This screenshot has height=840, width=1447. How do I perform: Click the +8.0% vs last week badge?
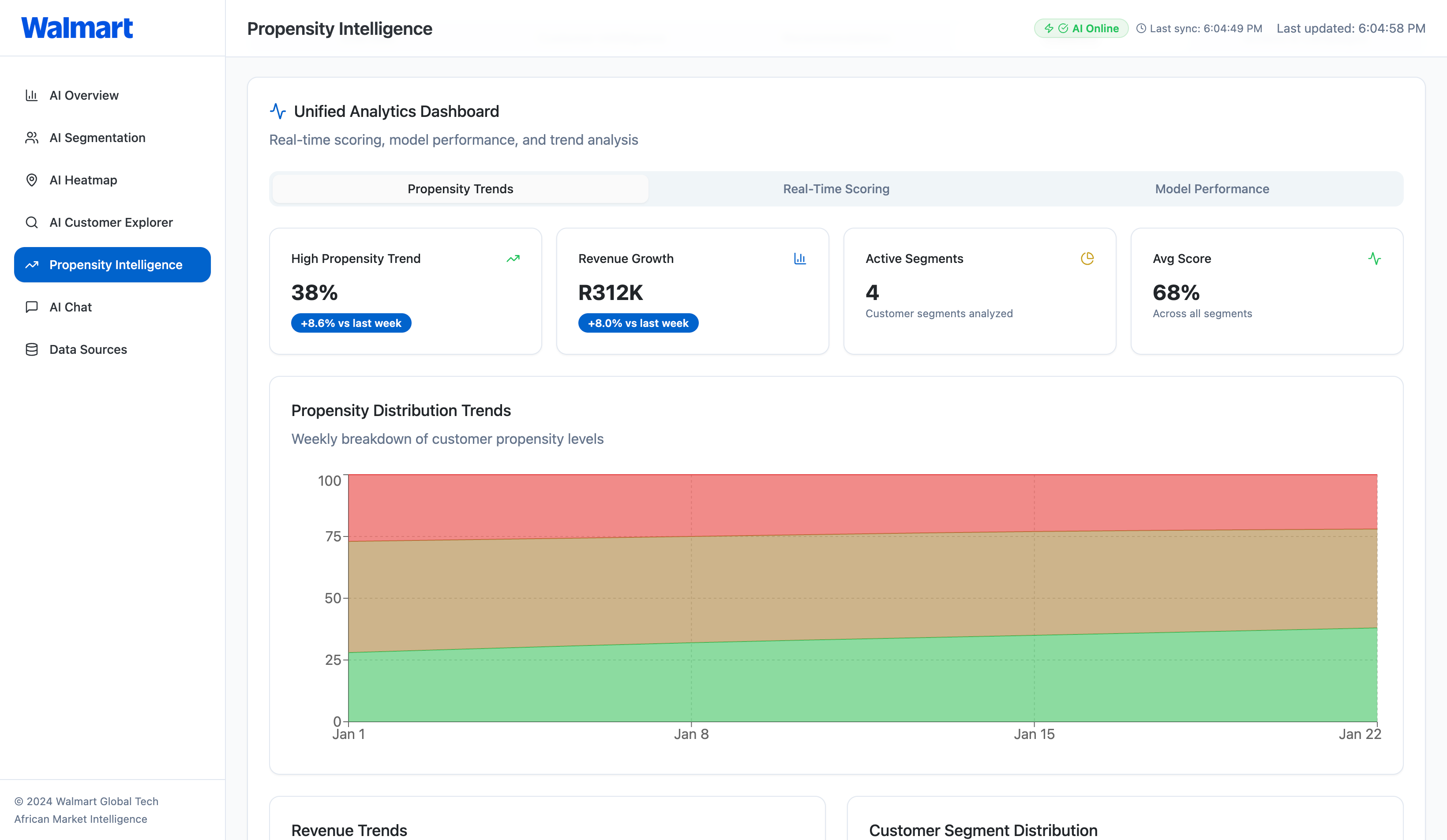pos(638,323)
